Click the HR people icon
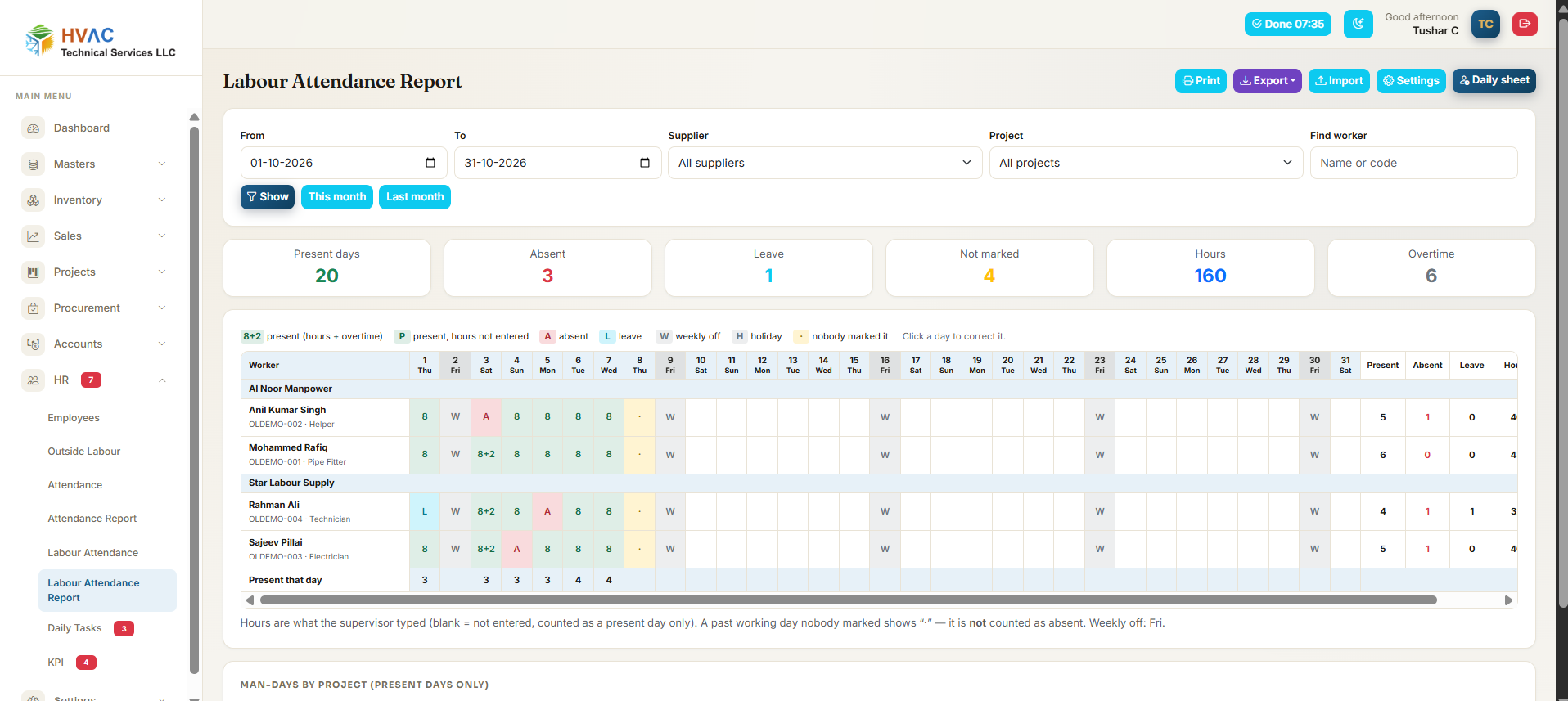Screen dimensions: 1568x701 (34, 380)
